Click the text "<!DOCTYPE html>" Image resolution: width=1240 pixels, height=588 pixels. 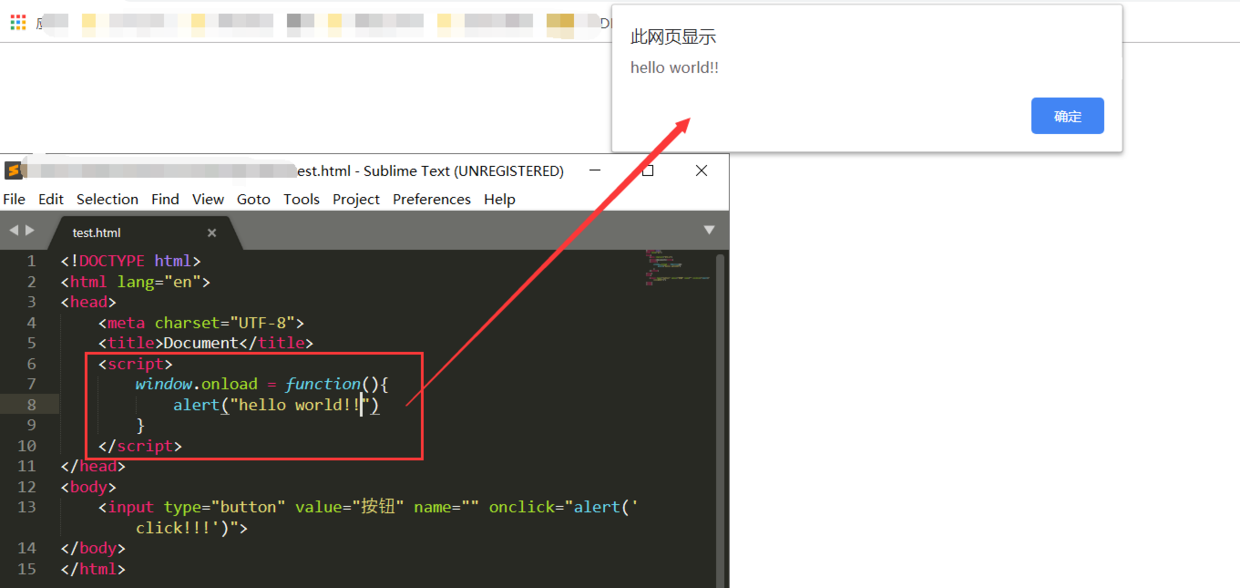[x=130, y=261]
